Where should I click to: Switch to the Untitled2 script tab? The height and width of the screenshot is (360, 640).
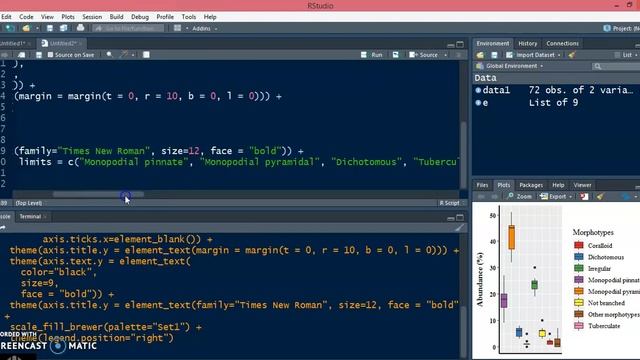(x=61, y=43)
